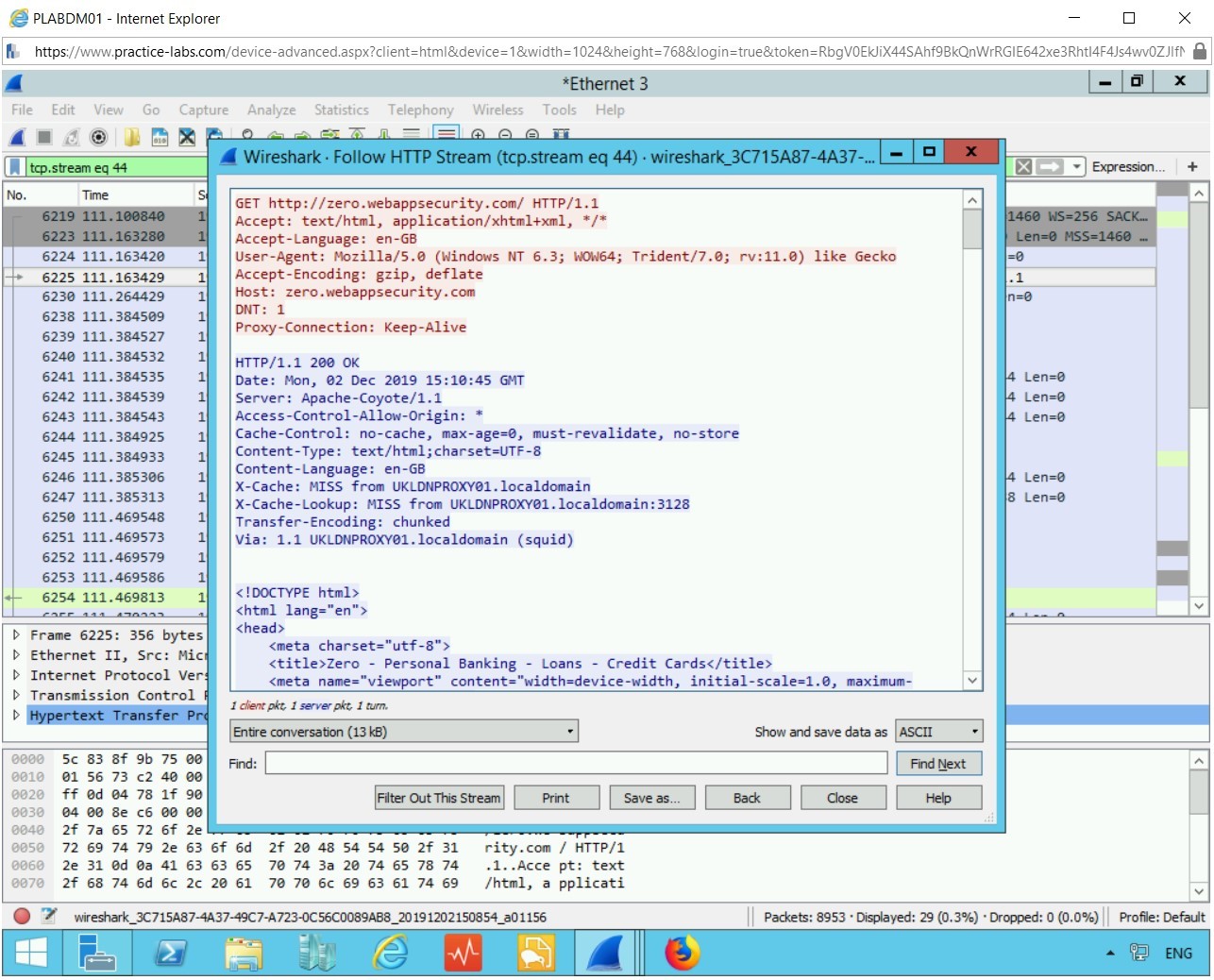Open File Explorer from the taskbar
The height and width of the screenshot is (980, 1214).
point(244,953)
